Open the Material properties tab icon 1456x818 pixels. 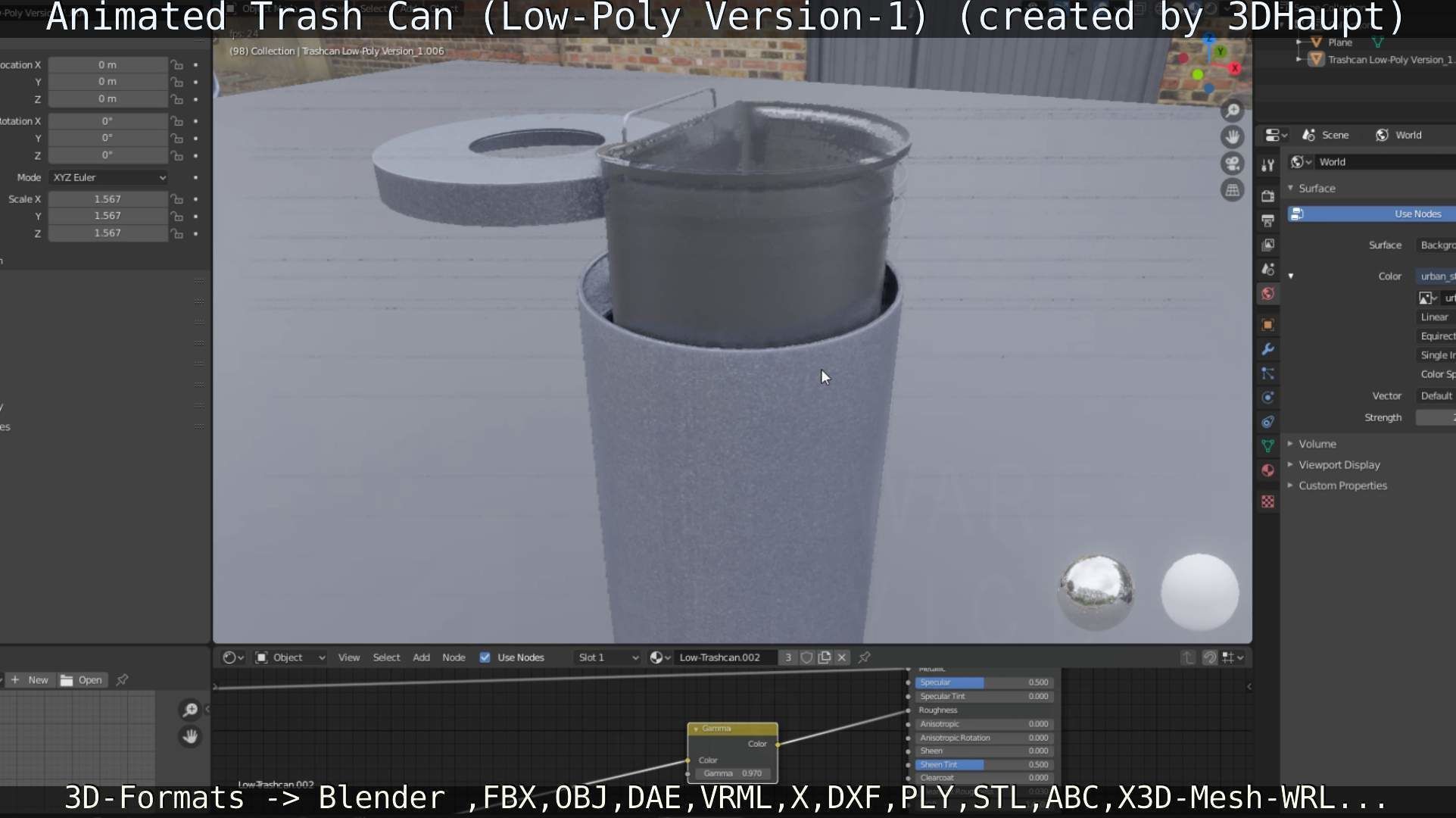[1267, 470]
